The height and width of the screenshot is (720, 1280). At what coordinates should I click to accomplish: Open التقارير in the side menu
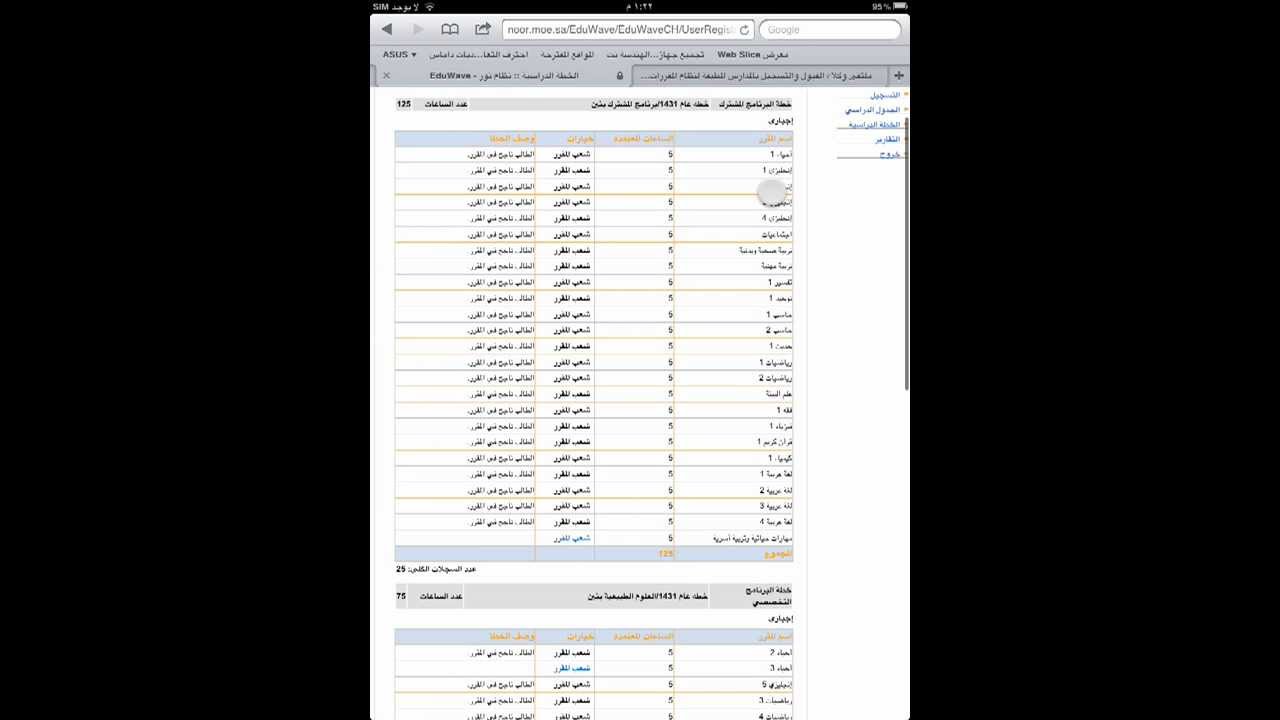tap(887, 140)
